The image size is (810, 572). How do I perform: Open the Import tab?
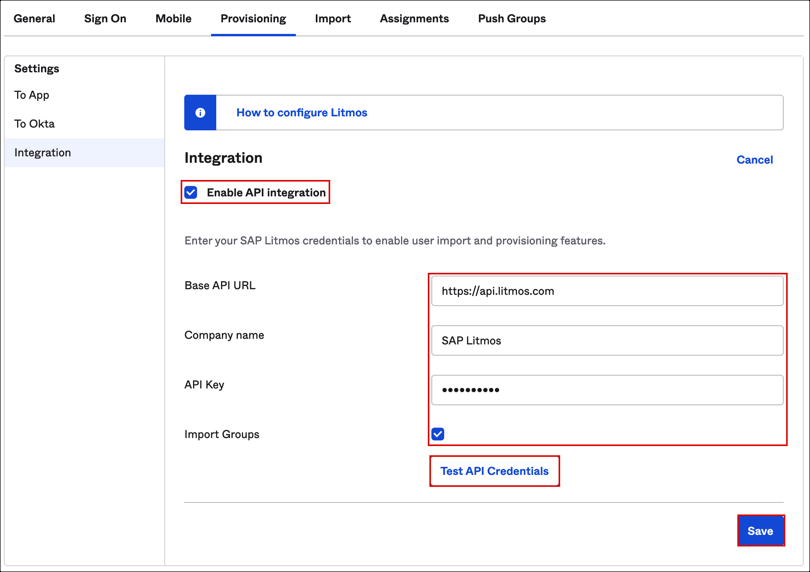coord(333,19)
